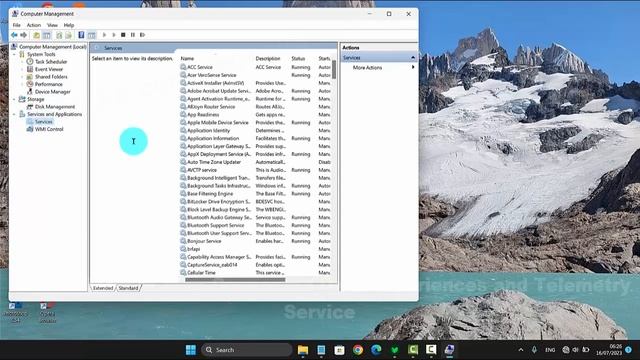Open the taskbar clock and date

[x=609, y=350]
